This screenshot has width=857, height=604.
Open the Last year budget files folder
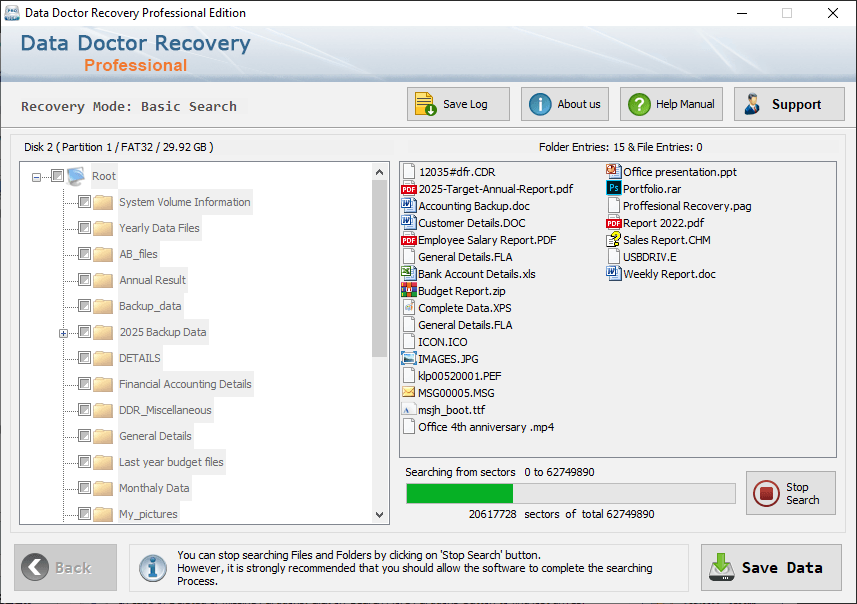pos(171,462)
